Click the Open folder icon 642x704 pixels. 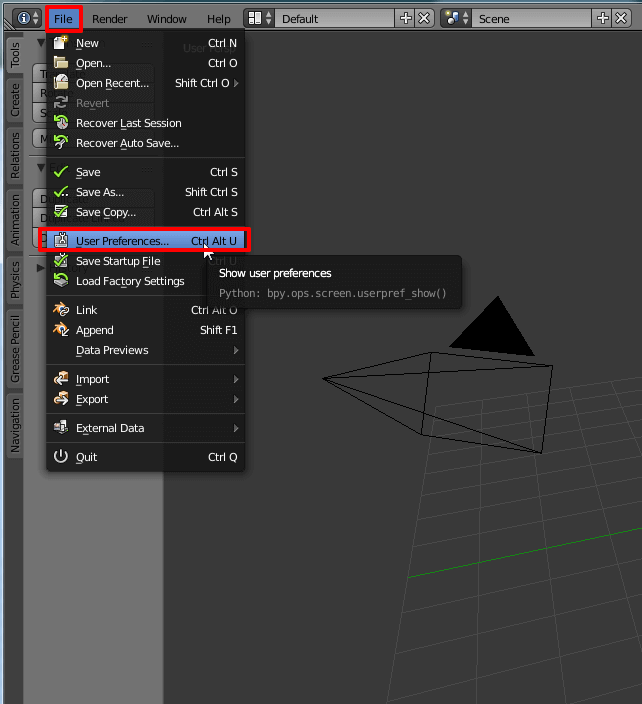[61, 63]
